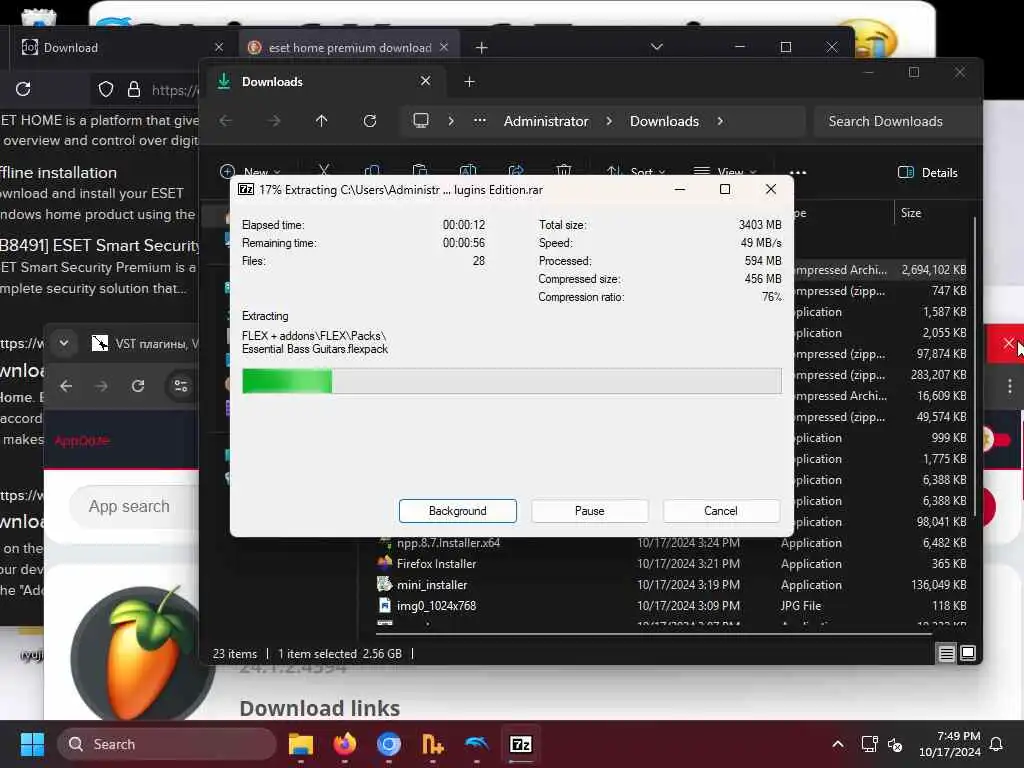The image size is (1024, 768).
Task: Close the Downloads Explorer tab
Action: [x=425, y=81]
